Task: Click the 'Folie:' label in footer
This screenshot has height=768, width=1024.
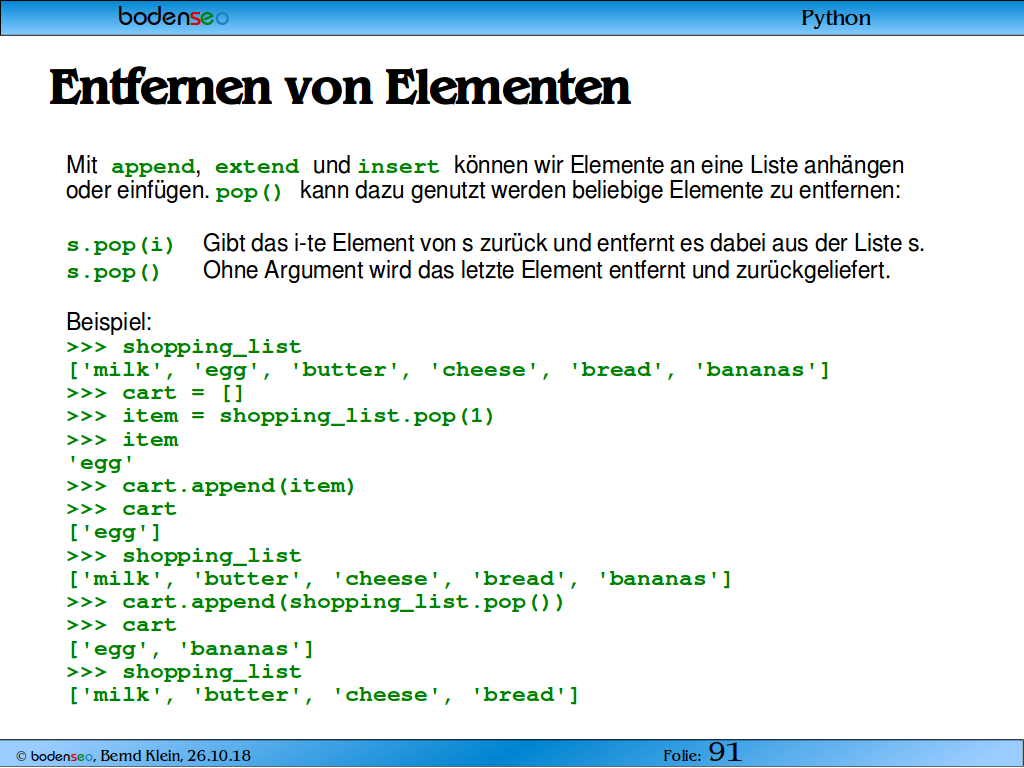Action: 682,756
